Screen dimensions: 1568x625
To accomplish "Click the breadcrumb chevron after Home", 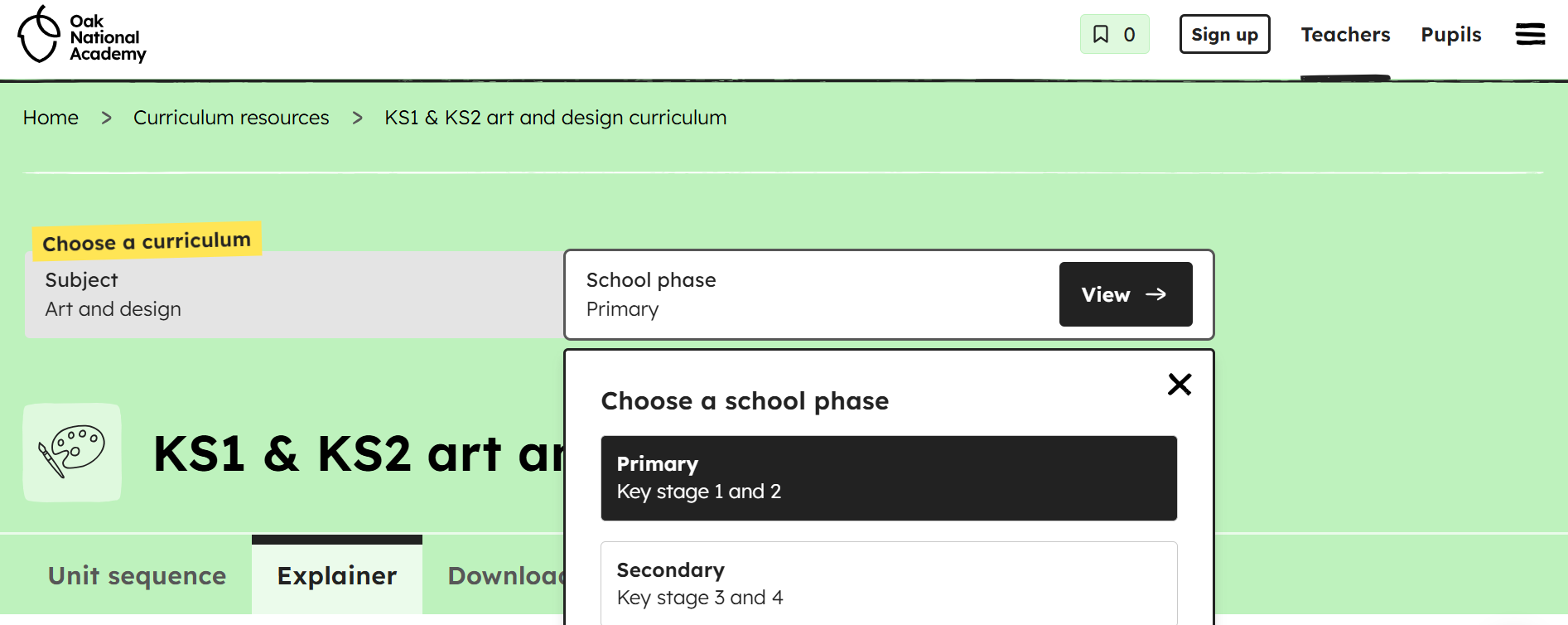I will 106,119.
